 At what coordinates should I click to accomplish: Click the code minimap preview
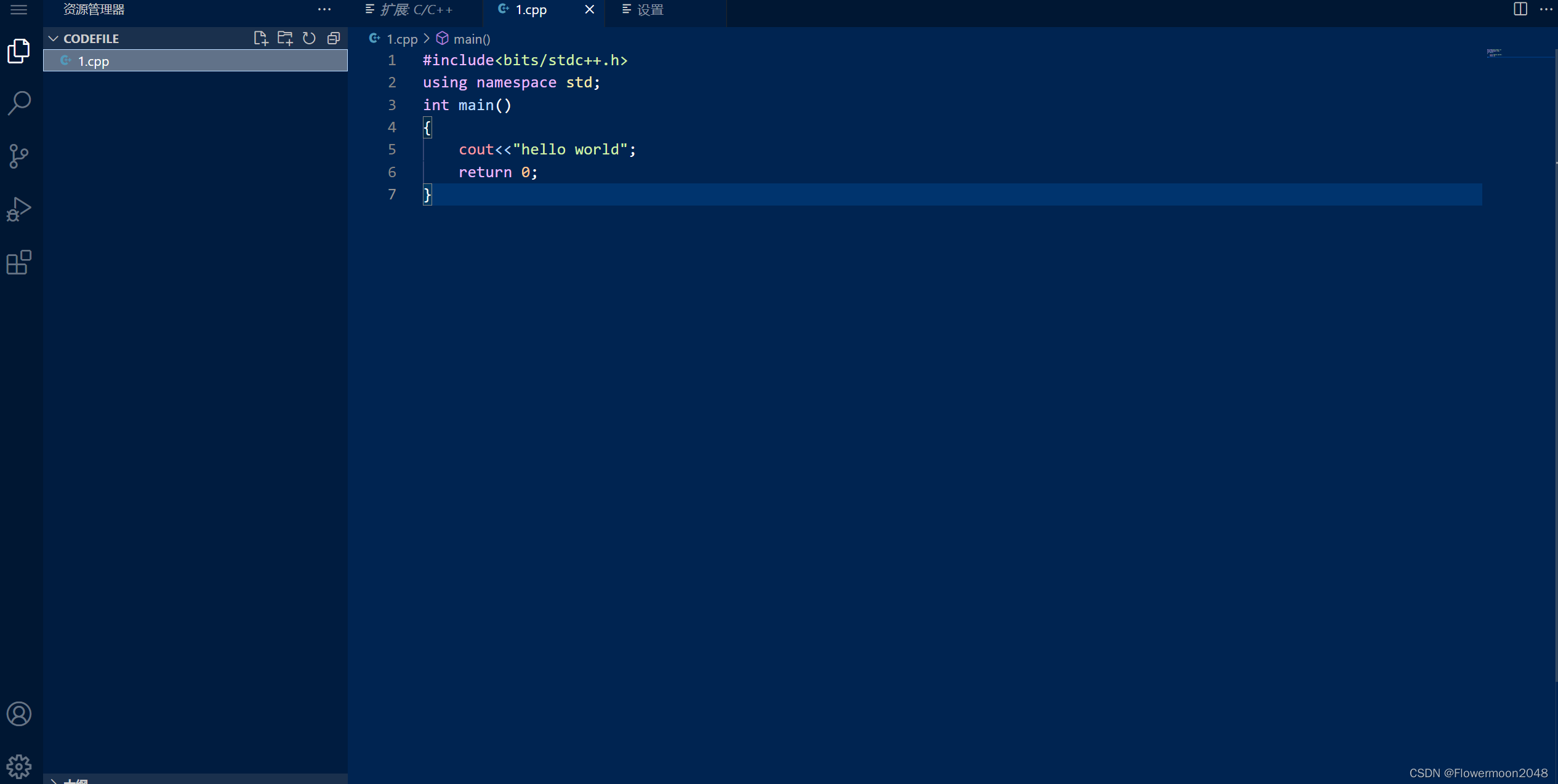click(x=1494, y=53)
